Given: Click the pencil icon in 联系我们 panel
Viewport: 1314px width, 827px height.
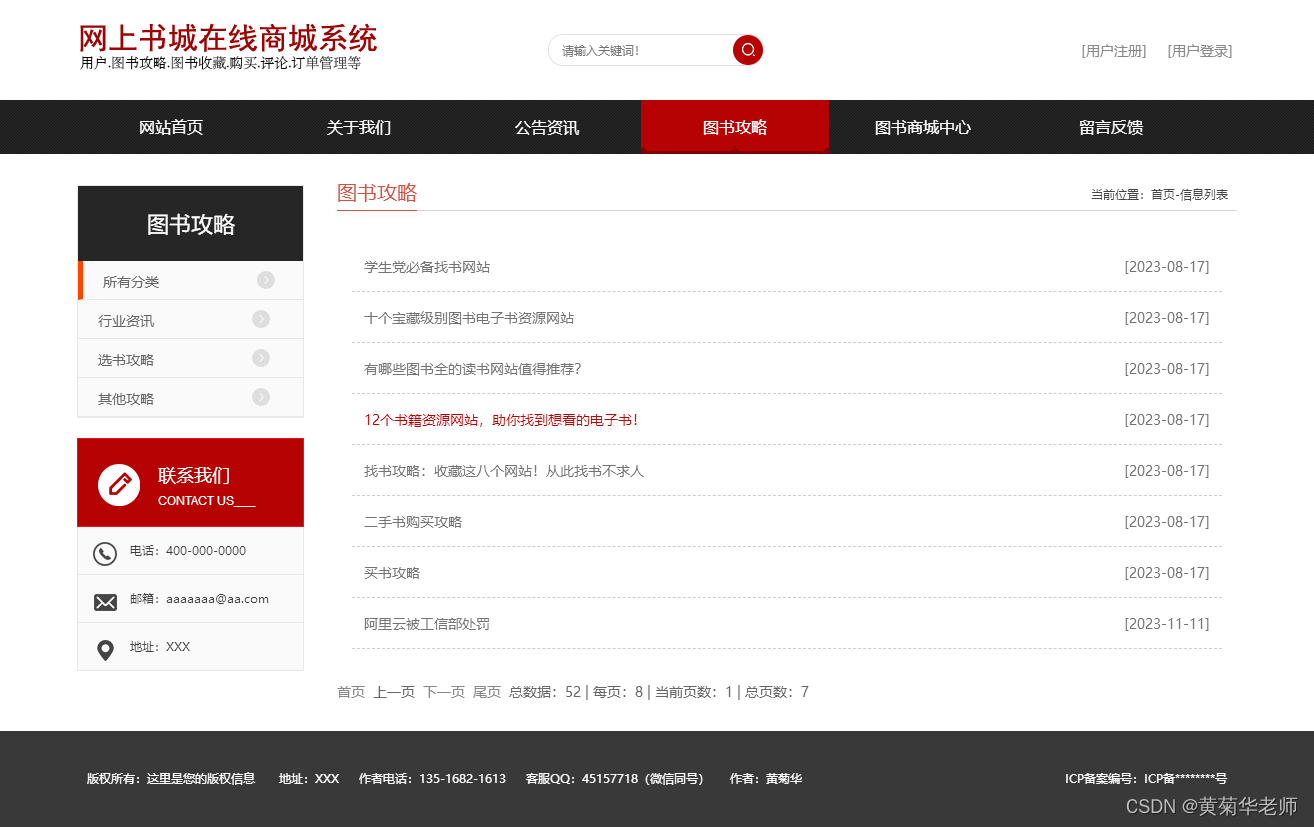Looking at the screenshot, I should (118, 482).
